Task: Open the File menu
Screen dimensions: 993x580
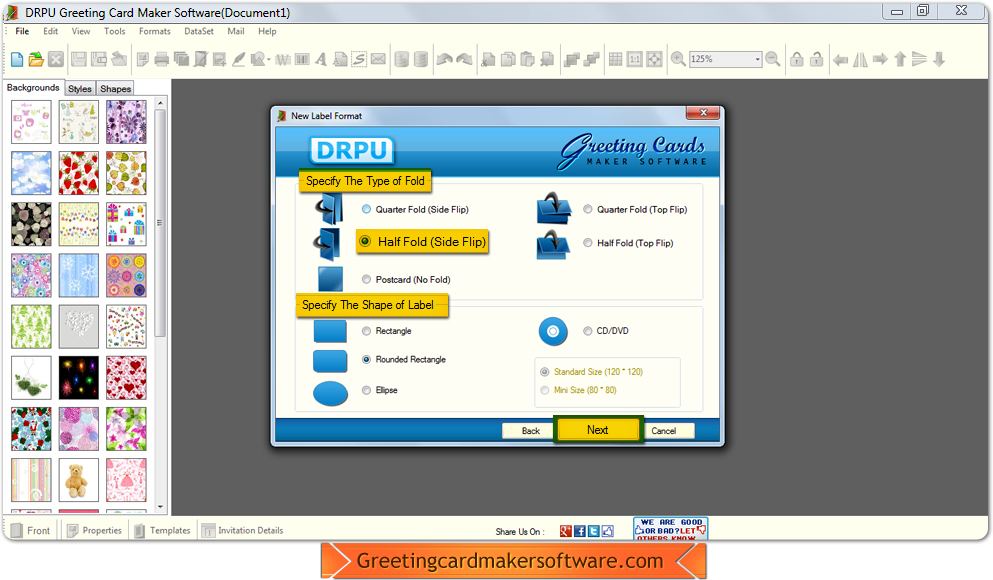Action: (x=22, y=31)
